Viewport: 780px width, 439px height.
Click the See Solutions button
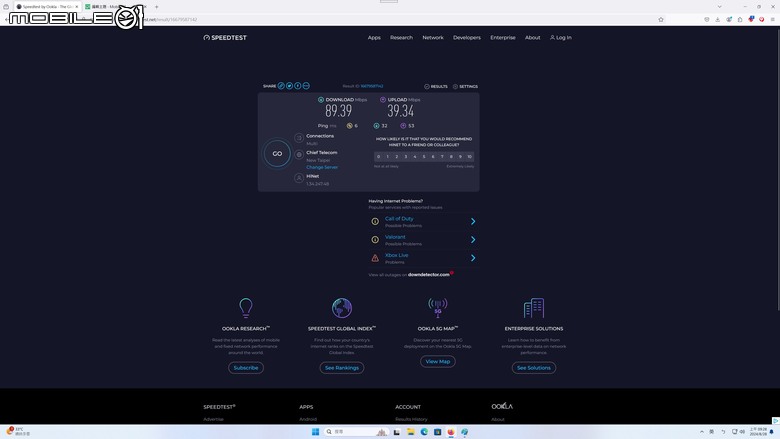click(x=534, y=368)
